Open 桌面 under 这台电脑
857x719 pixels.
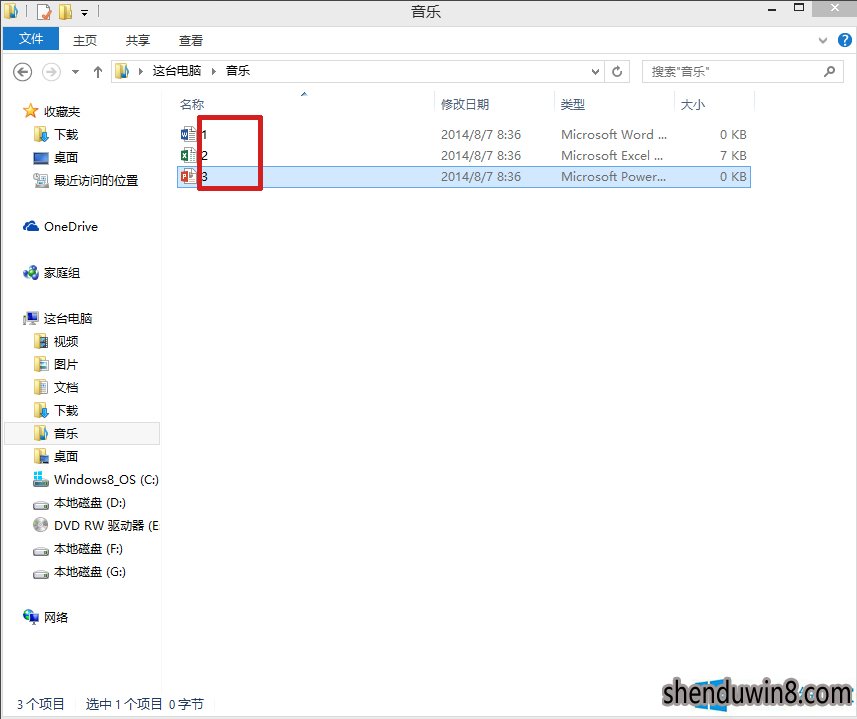point(56,456)
